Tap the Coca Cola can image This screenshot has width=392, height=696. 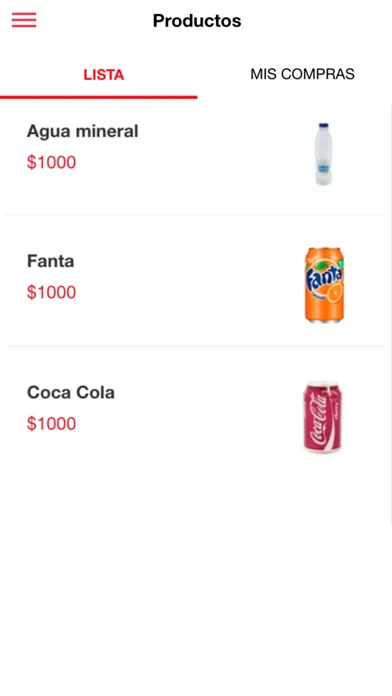coord(323,416)
